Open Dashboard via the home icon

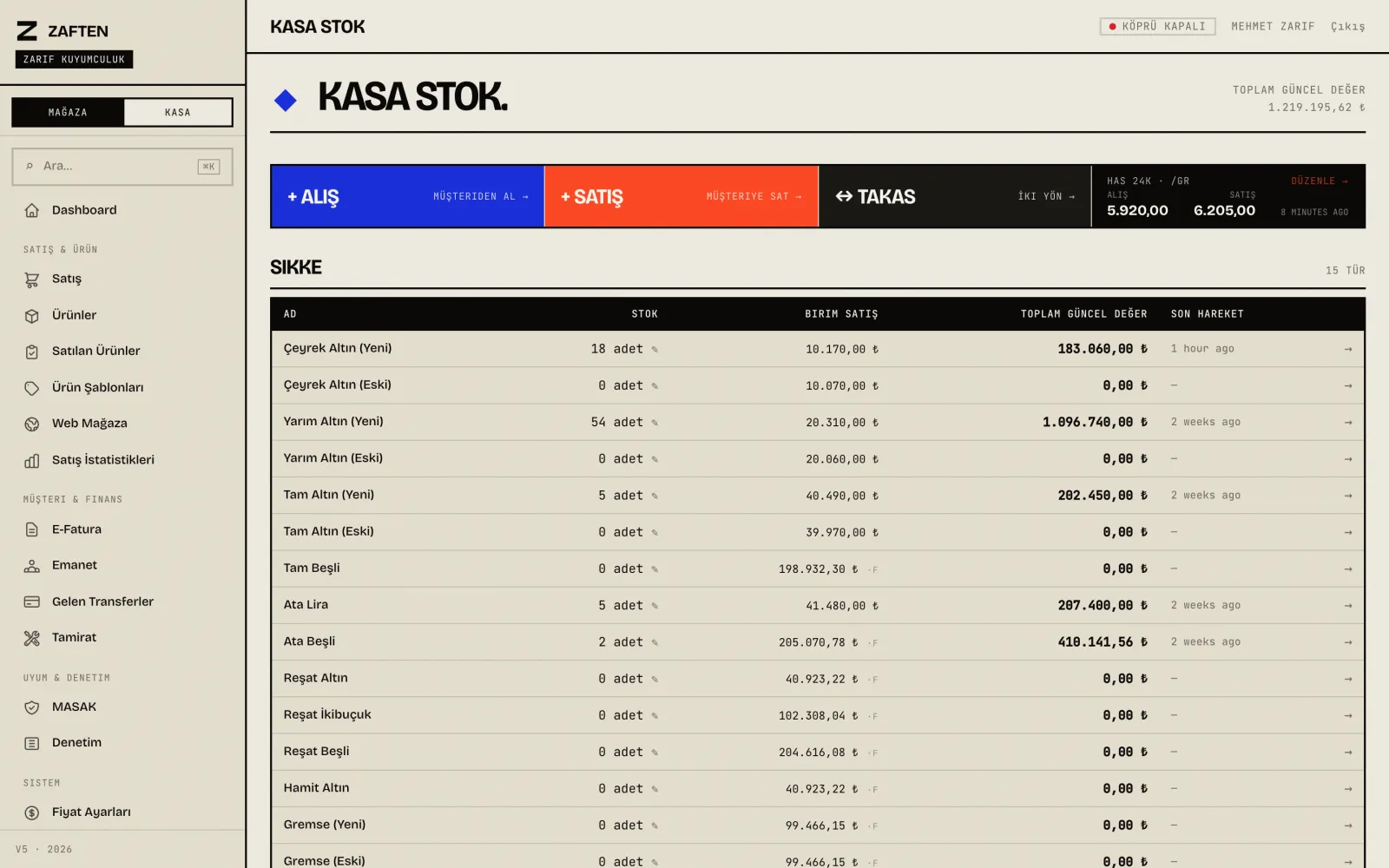32,210
